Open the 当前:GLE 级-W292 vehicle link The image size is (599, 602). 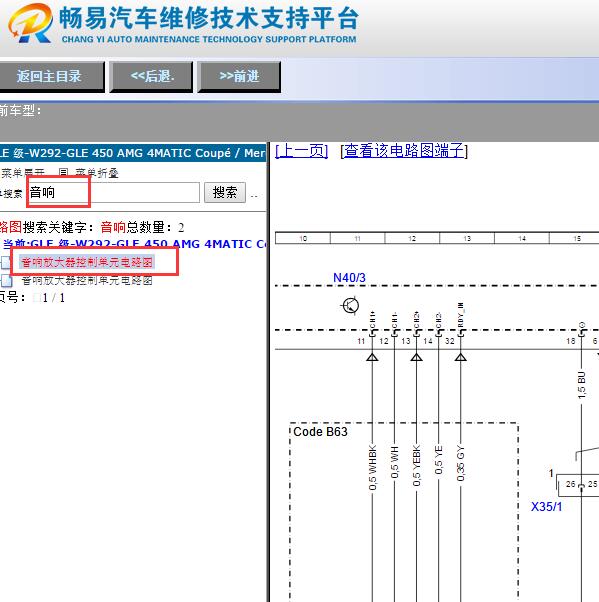(134, 244)
